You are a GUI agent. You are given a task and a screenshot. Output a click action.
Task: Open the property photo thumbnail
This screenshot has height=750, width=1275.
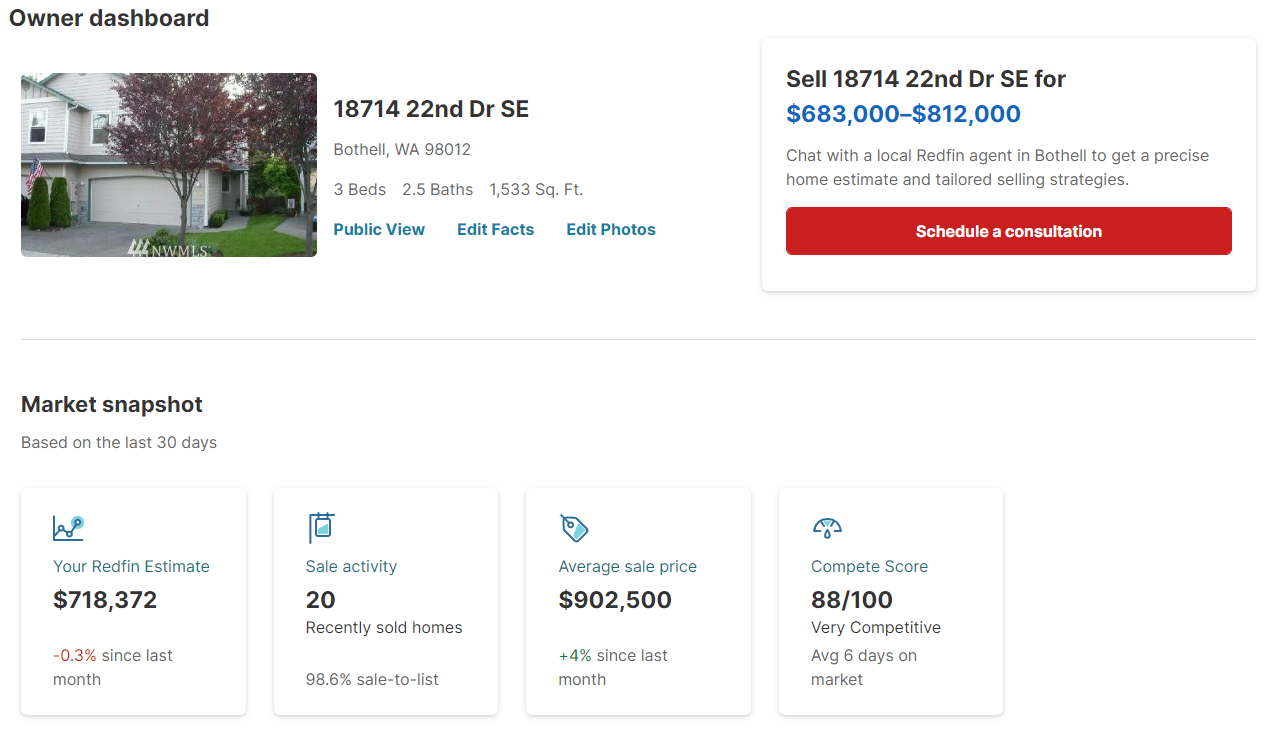169,165
